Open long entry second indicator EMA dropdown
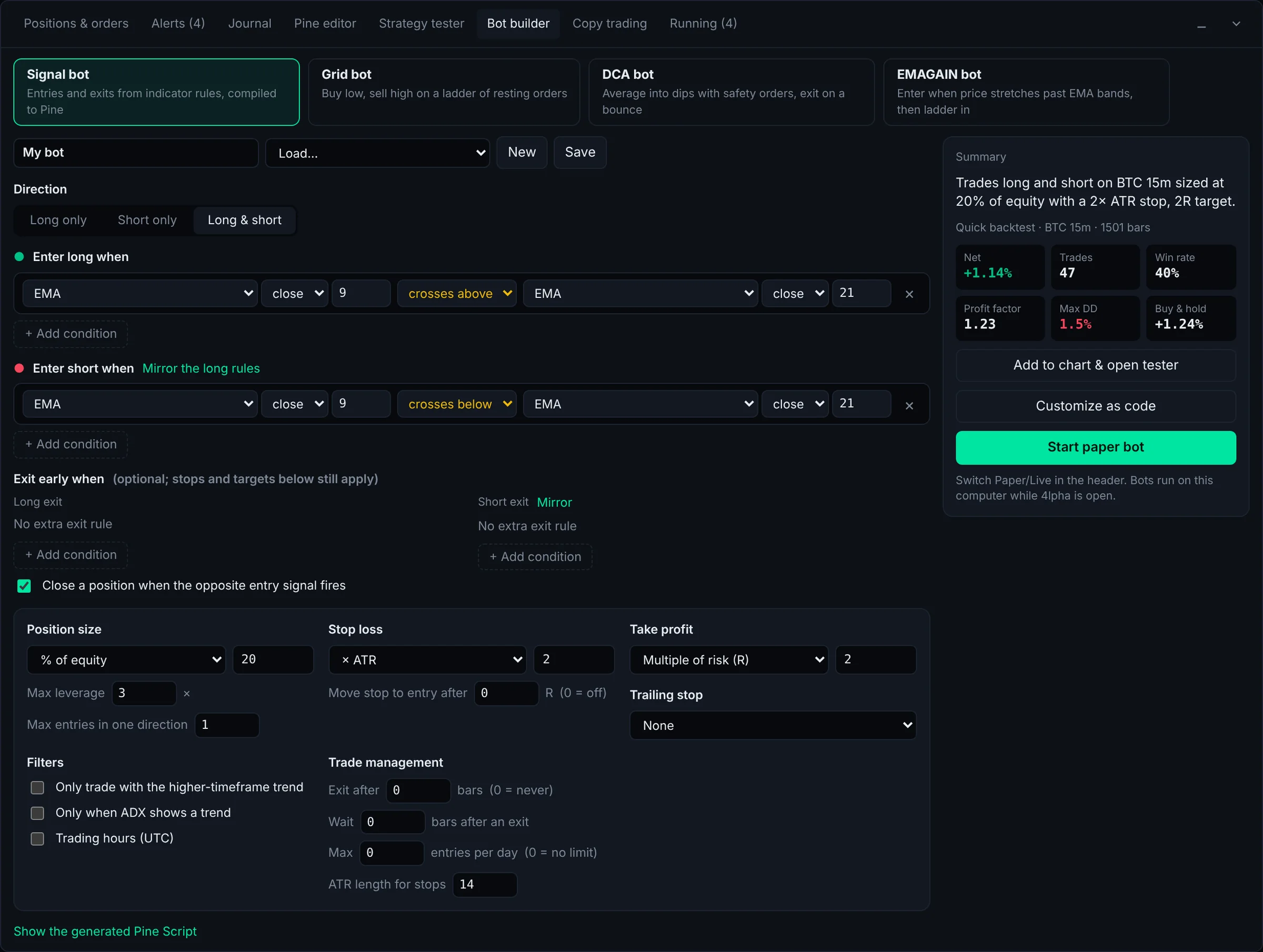 pos(640,294)
